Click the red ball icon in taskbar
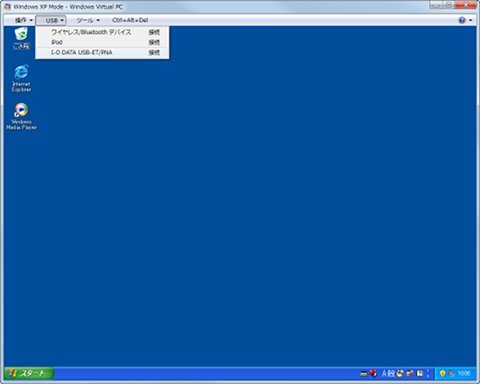This screenshot has height=384, width=480. pyautogui.click(x=373, y=373)
